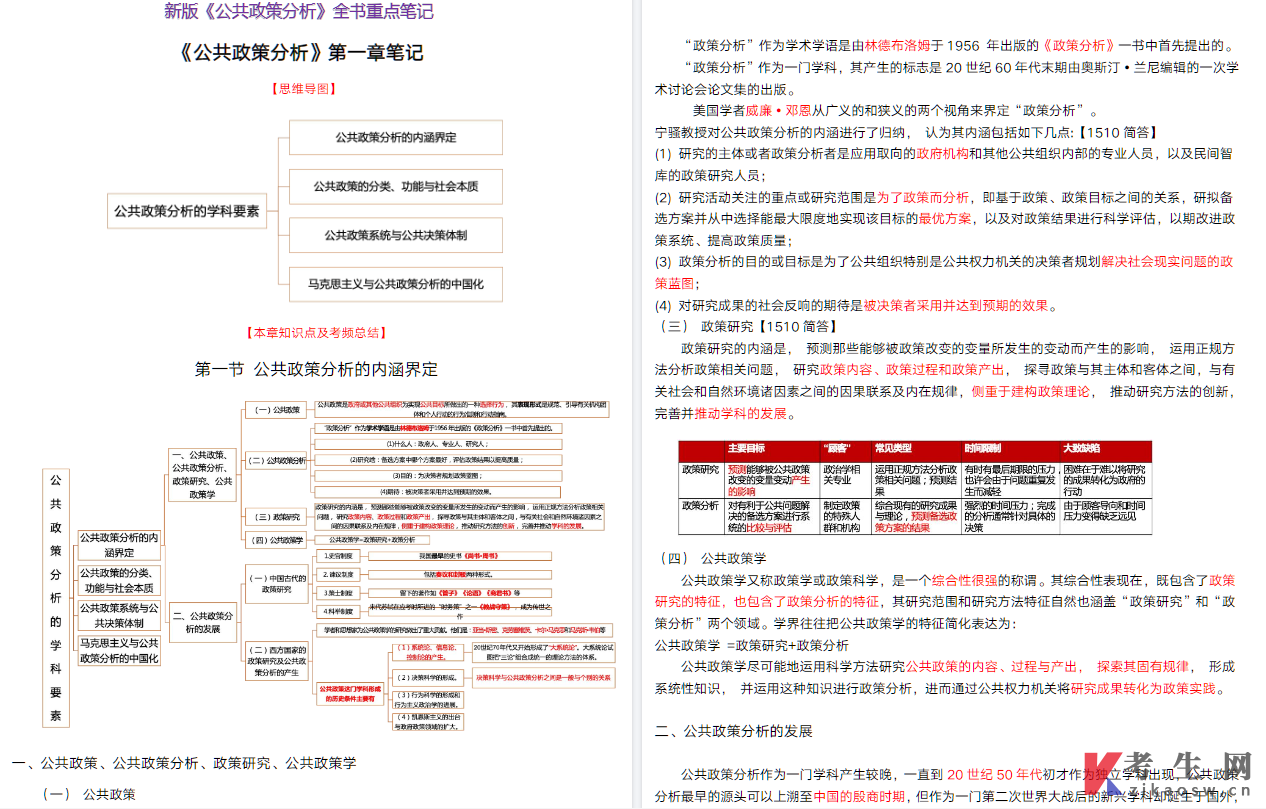
Task: Click the line '公共政策学 =政策研究+政策分析' on the right page
Action: [752, 645]
